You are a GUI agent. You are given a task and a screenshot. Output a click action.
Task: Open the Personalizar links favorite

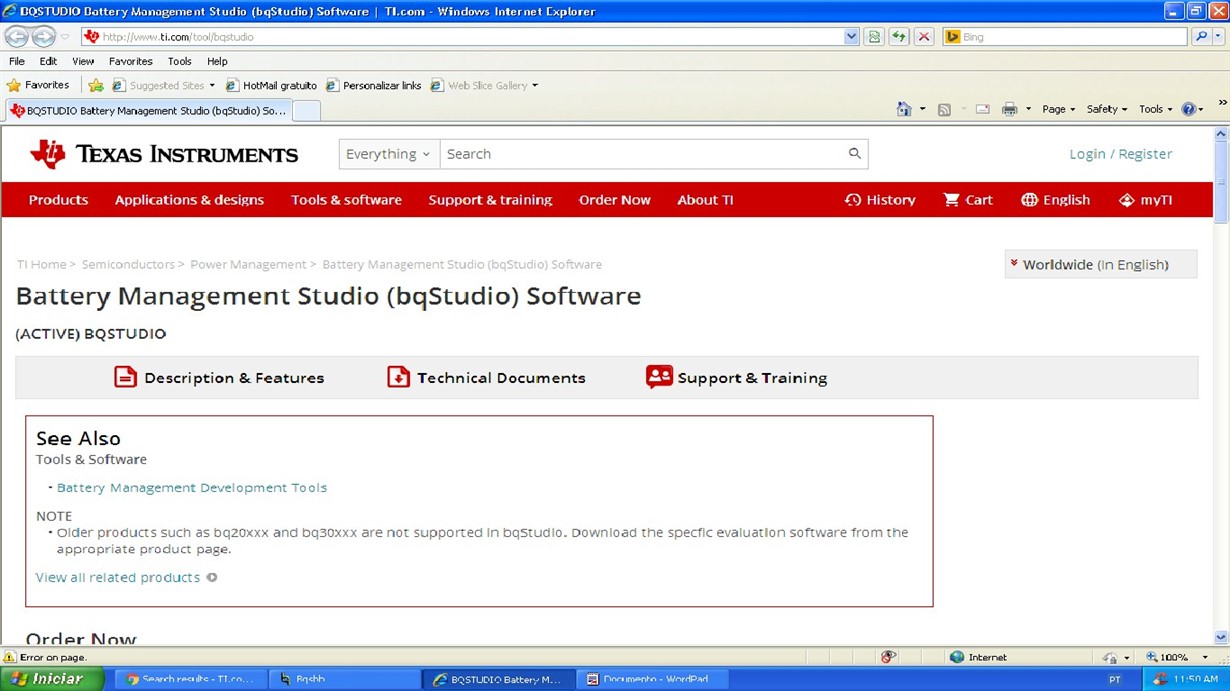coord(373,85)
